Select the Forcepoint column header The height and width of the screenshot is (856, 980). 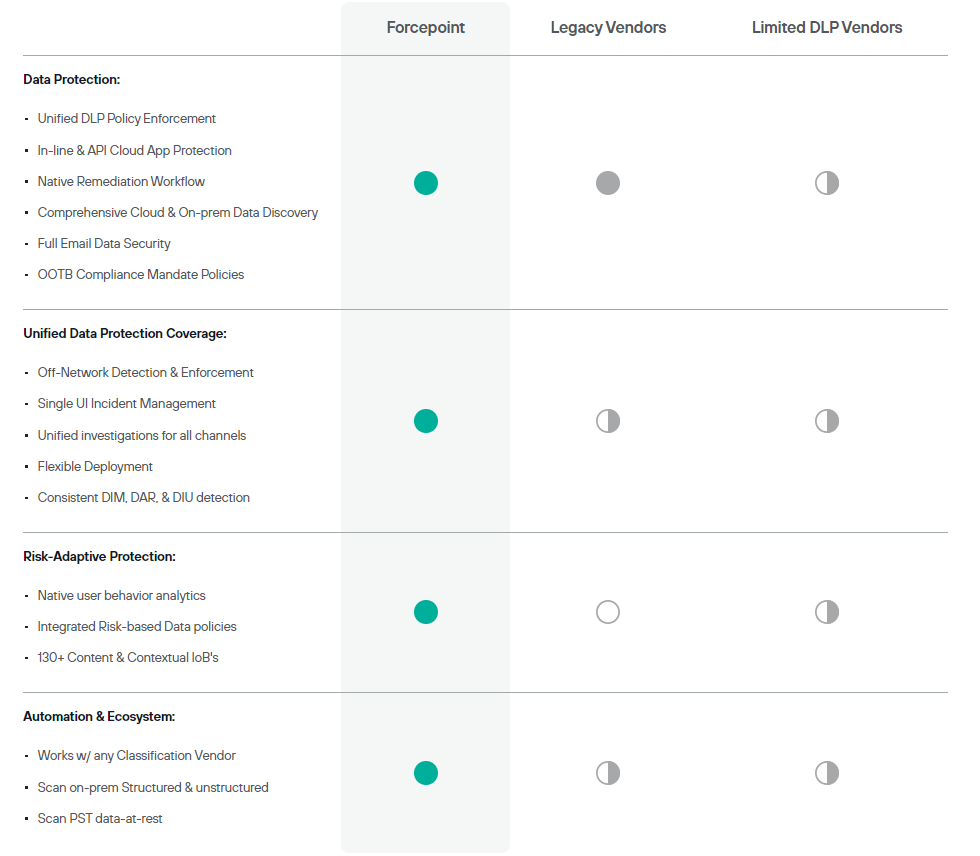pyautogui.click(x=426, y=28)
